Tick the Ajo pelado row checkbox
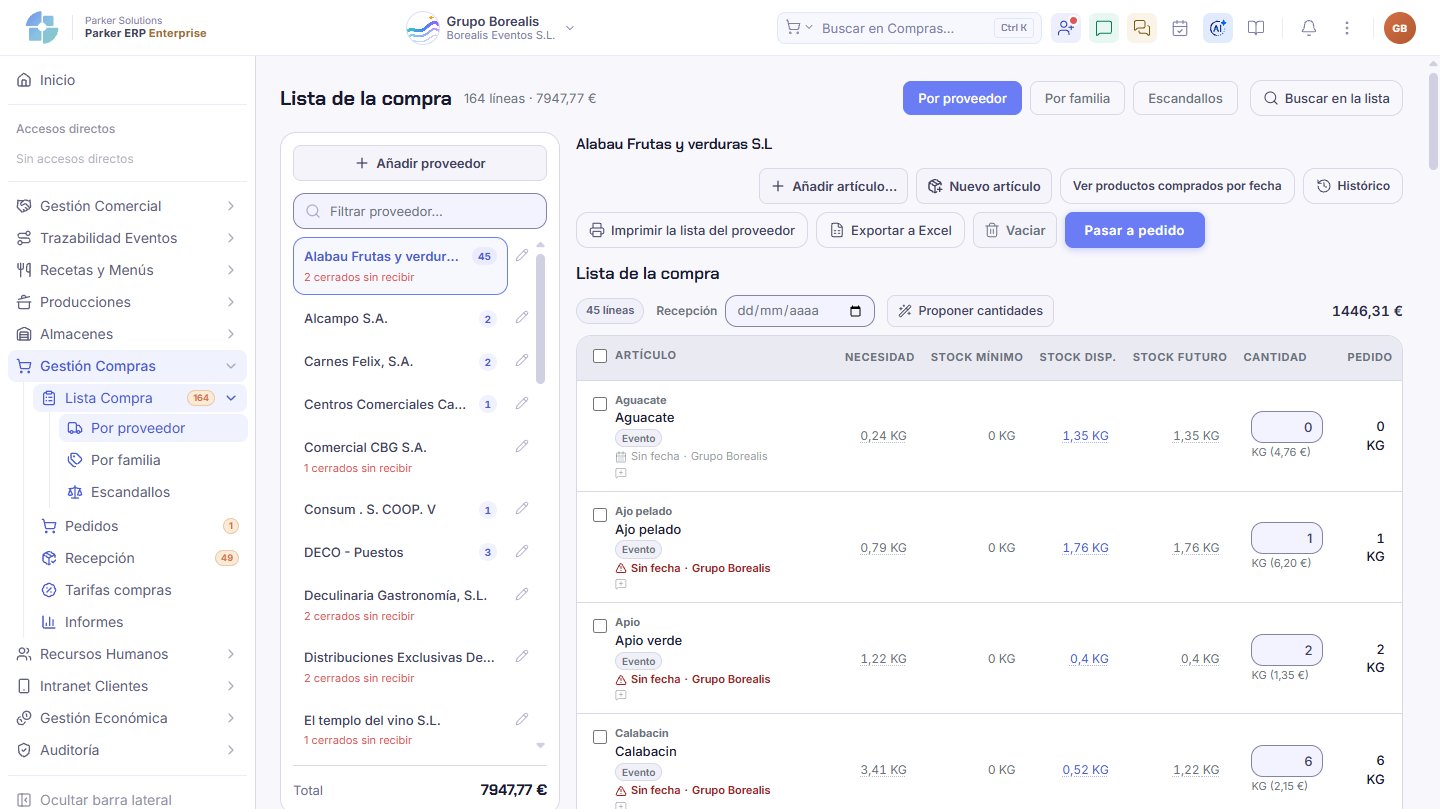The height and width of the screenshot is (809, 1440). pyautogui.click(x=600, y=515)
